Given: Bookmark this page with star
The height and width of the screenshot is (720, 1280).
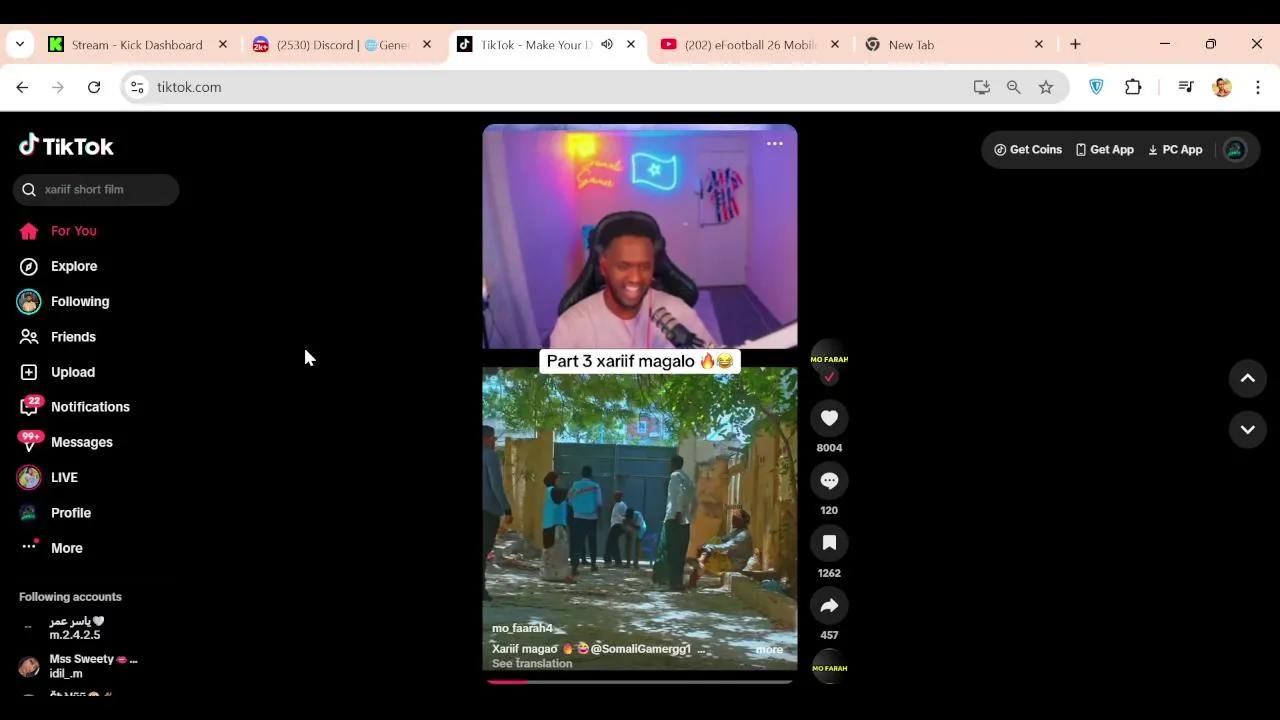Looking at the screenshot, I should coord(1046,87).
